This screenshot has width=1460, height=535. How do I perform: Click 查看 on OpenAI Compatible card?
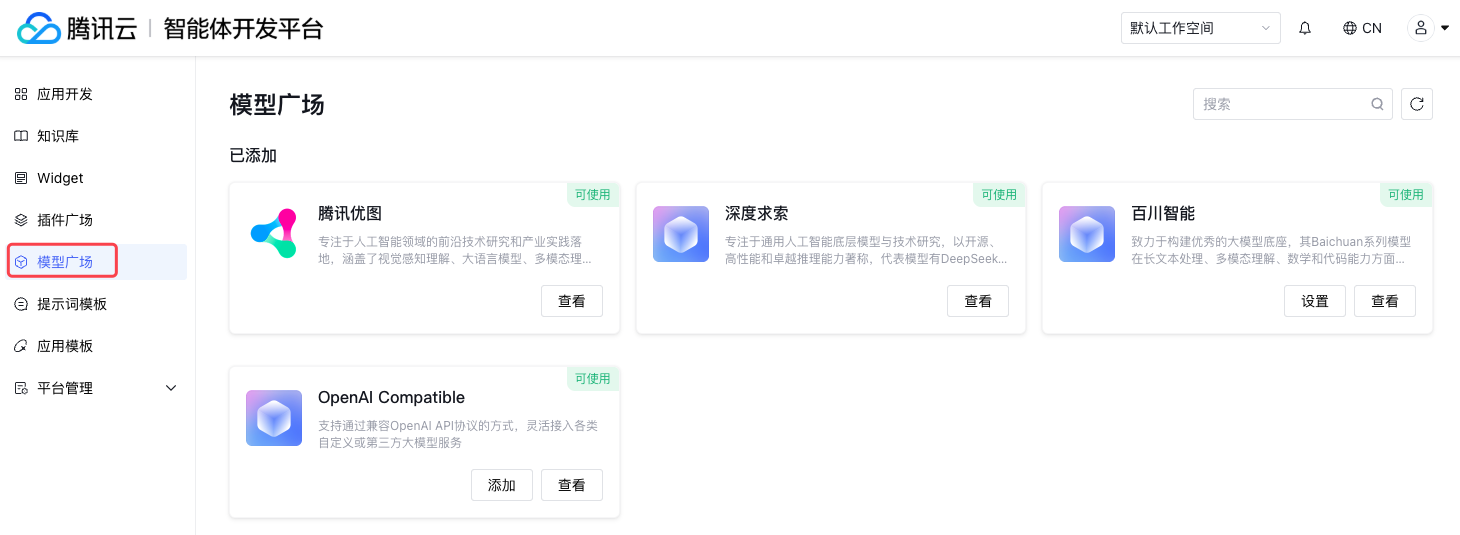(572, 485)
